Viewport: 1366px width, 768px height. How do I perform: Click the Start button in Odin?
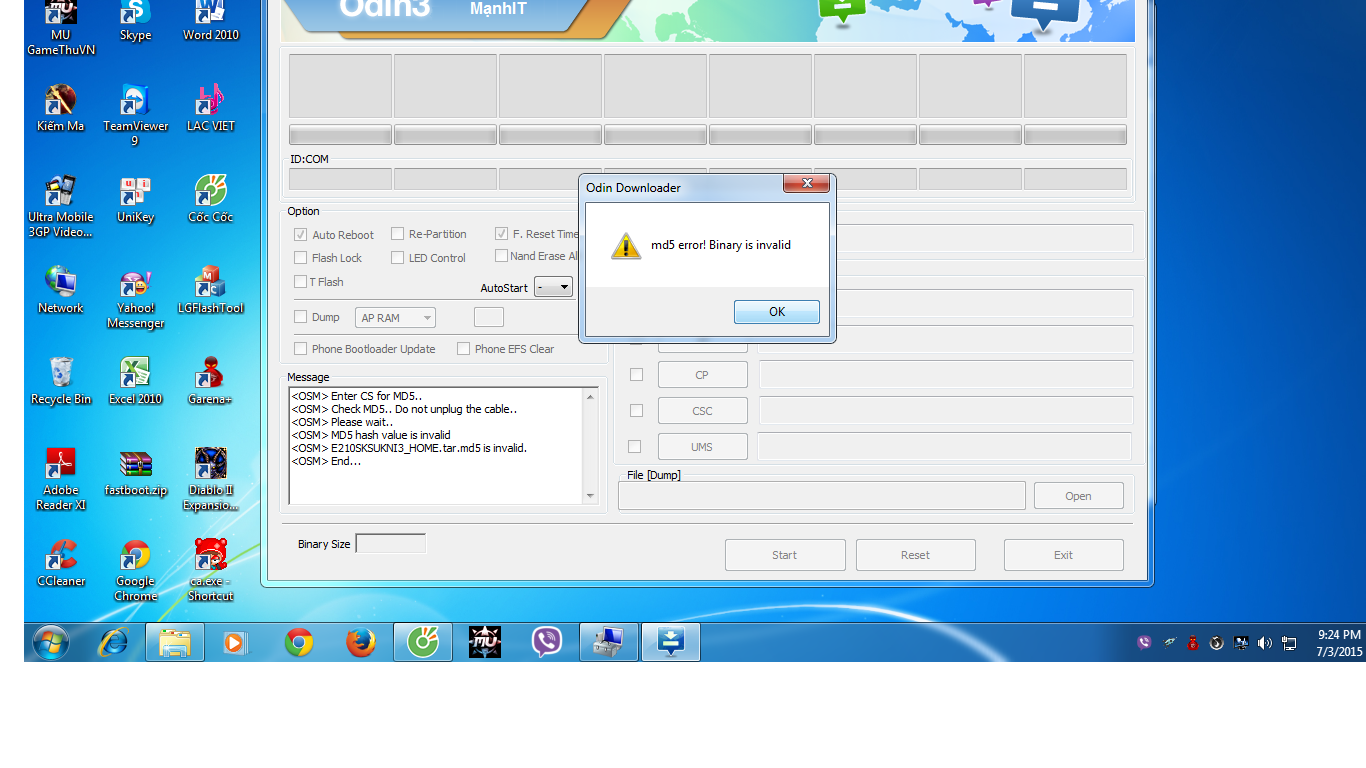coord(785,555)
